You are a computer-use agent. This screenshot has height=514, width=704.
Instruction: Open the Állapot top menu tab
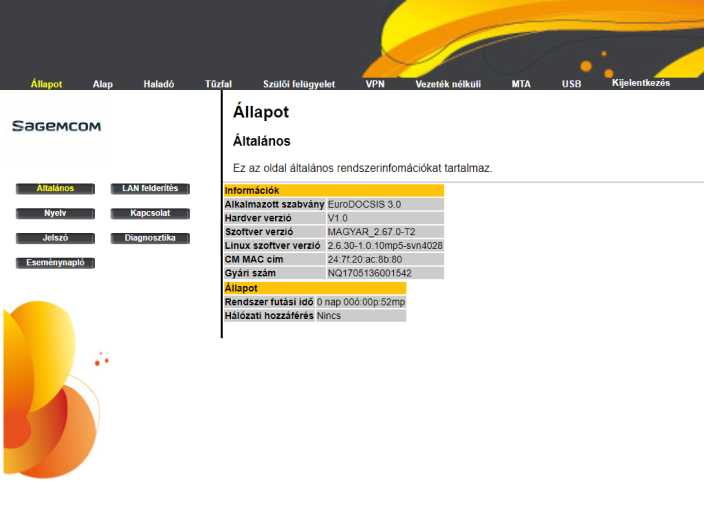47,84
